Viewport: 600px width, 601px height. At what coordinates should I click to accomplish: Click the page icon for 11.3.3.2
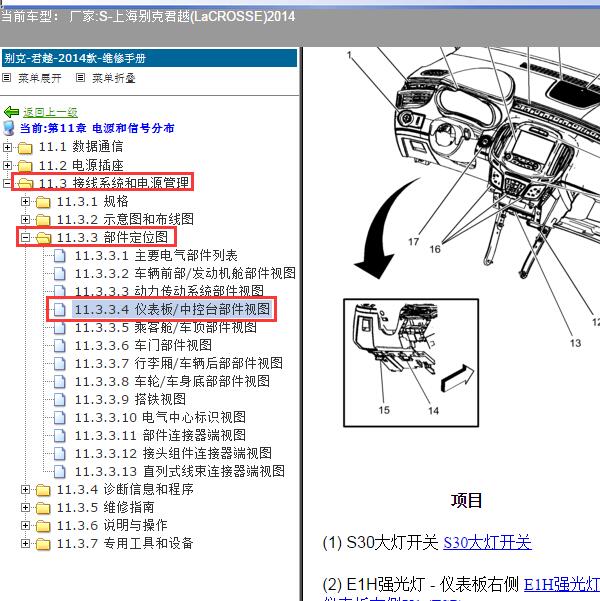pos(60,273)
